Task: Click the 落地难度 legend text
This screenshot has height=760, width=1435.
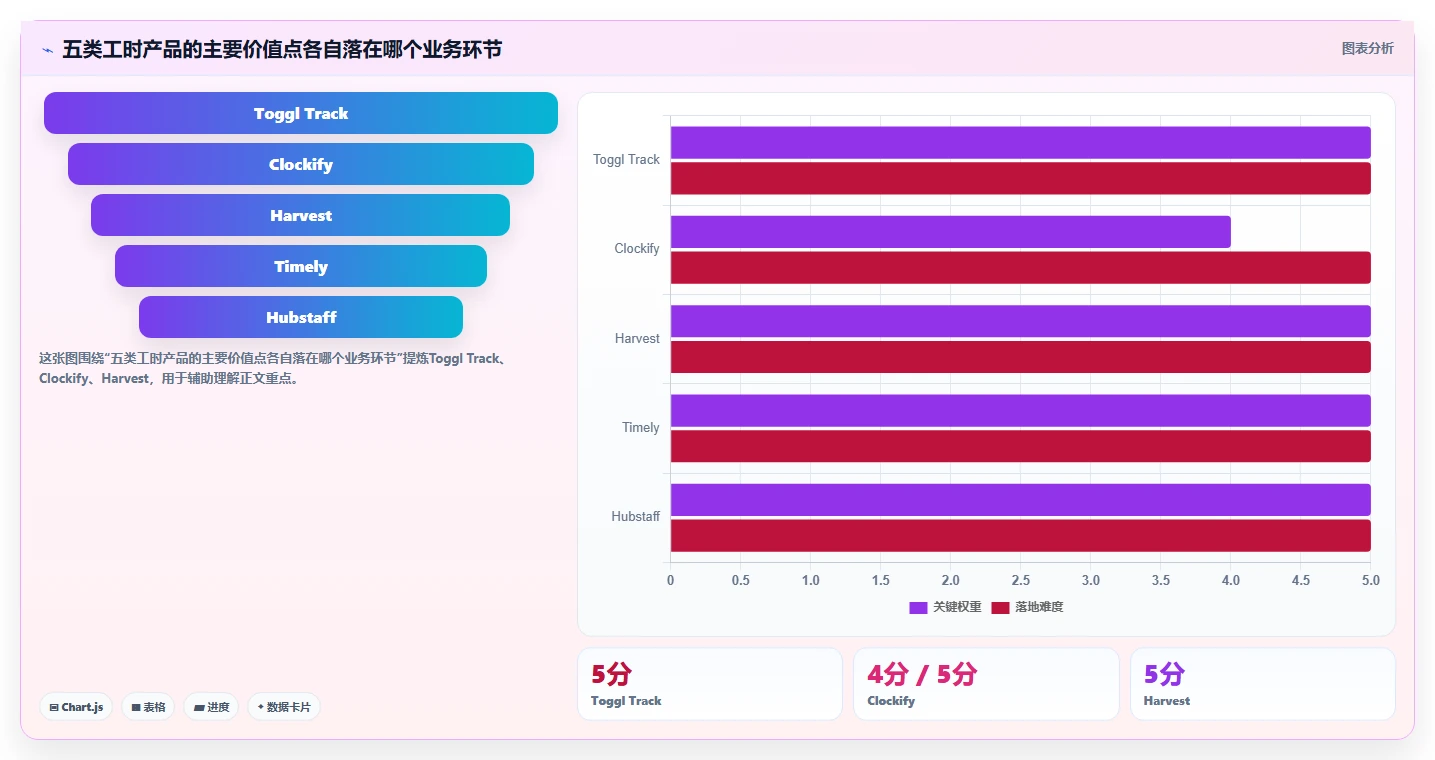Action: [x=1039, y=607]
